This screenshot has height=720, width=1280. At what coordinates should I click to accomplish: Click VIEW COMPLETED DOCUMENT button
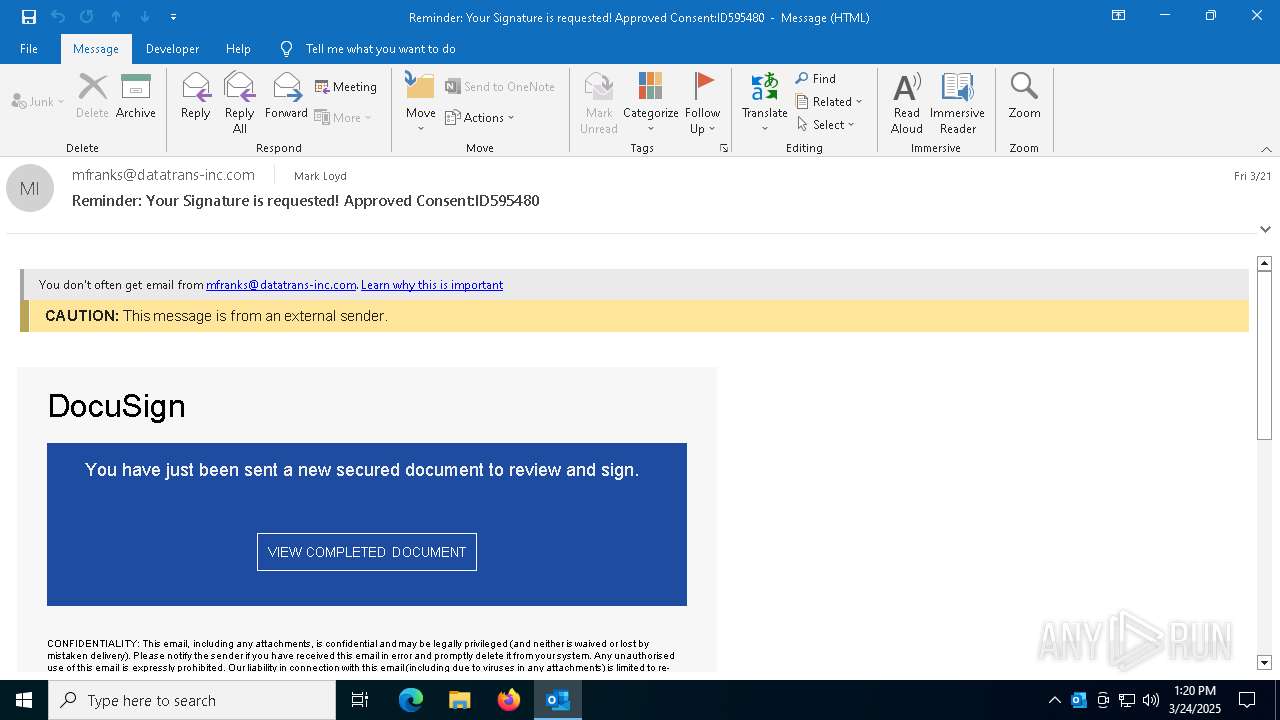point(367,552)
